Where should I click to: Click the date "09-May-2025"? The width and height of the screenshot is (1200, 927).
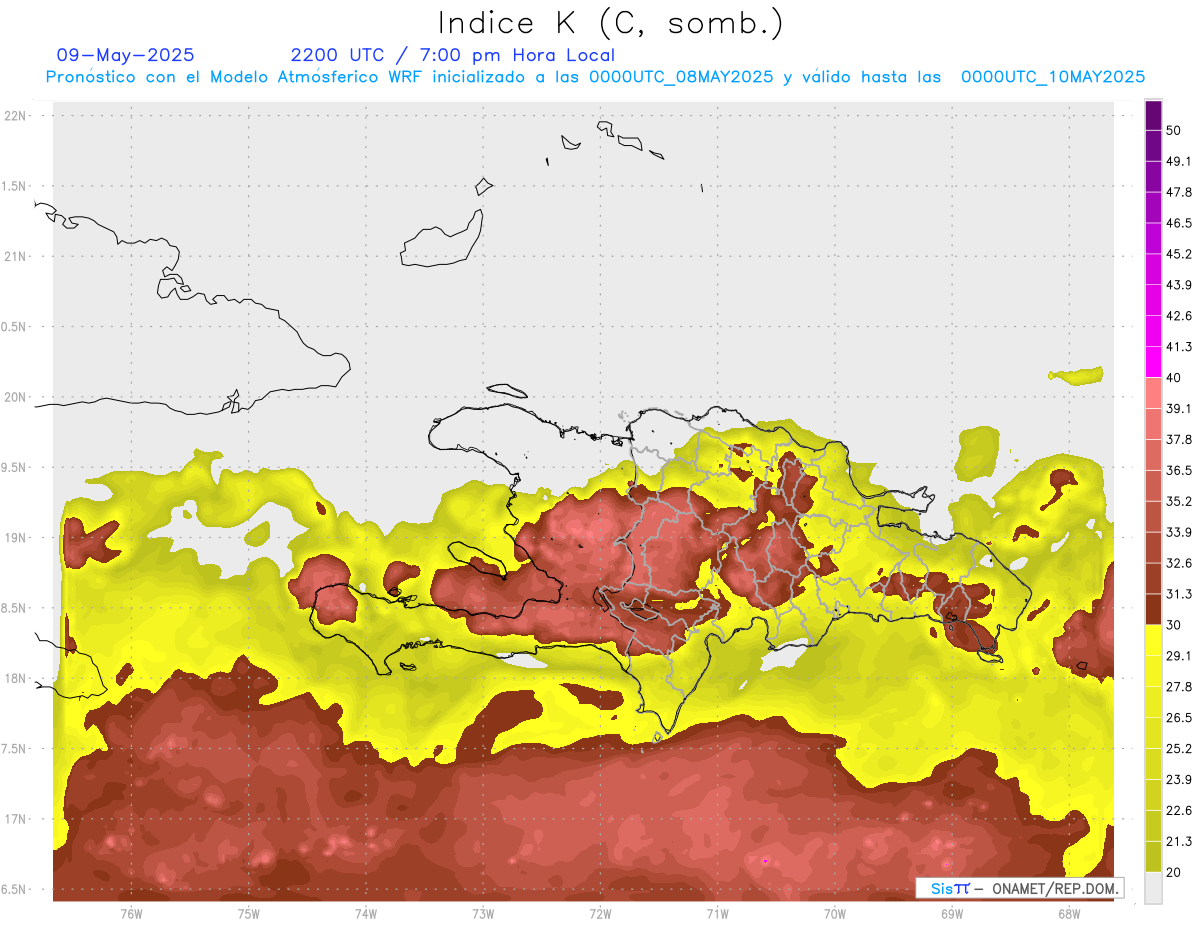(126, 55)
